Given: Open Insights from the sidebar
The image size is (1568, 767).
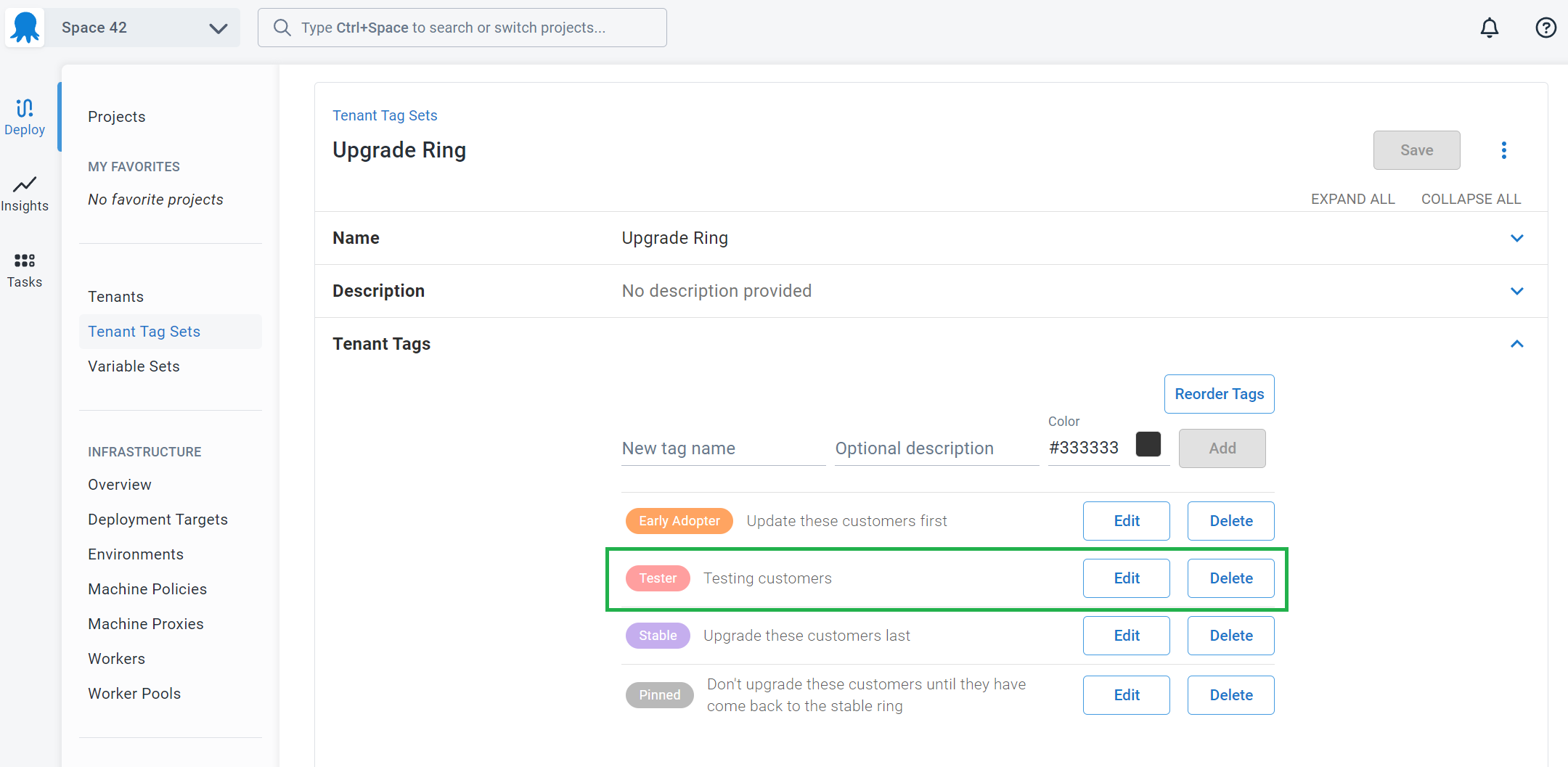Looking at the screenshot, I should pyautogui.click(x=25, y=193).
